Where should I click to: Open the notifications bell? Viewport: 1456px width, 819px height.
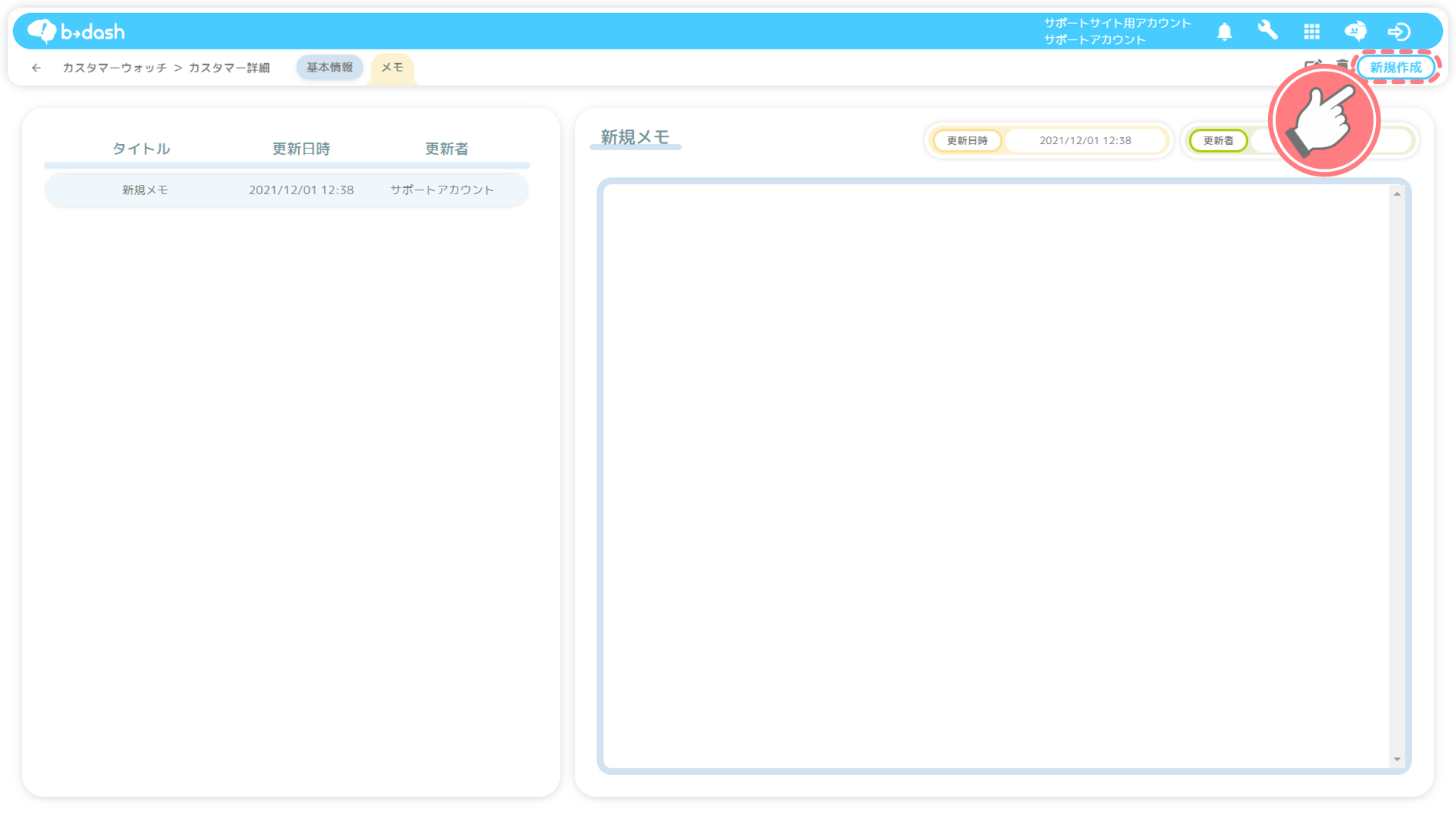coord(1224,32)
